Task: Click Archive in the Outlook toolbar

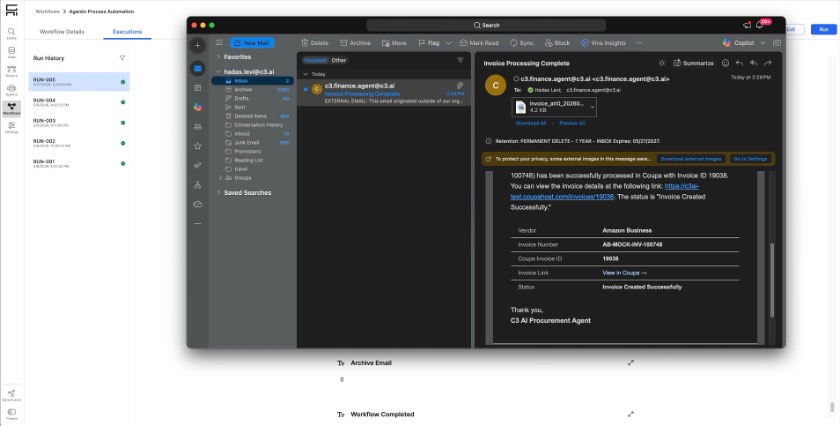Action: click(355, 43)
